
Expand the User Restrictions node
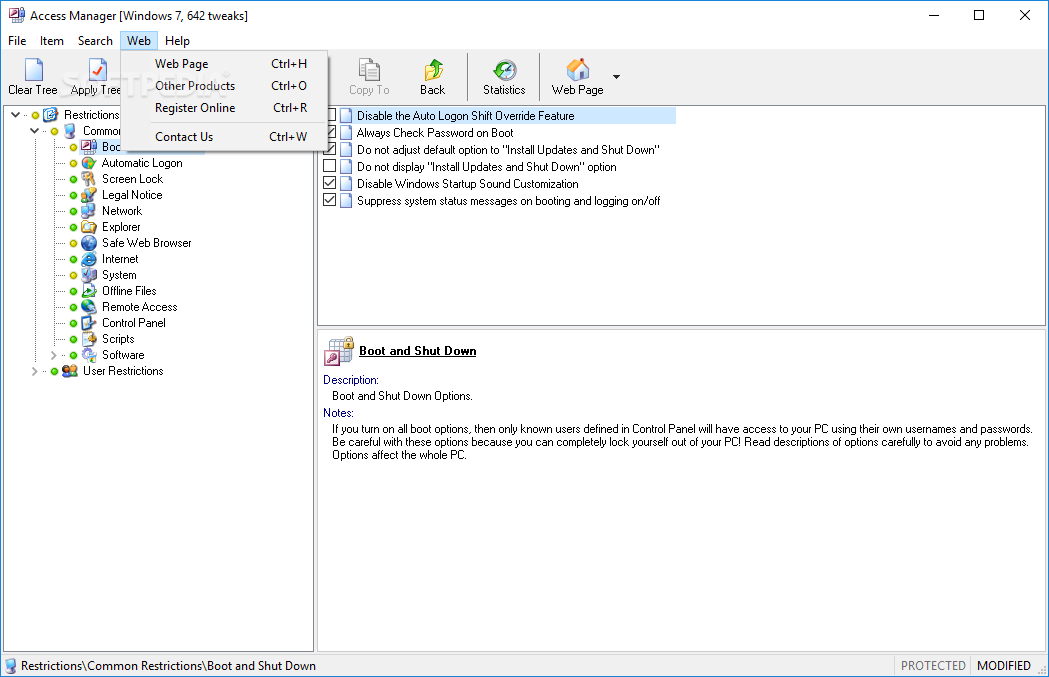pos(34,371)
